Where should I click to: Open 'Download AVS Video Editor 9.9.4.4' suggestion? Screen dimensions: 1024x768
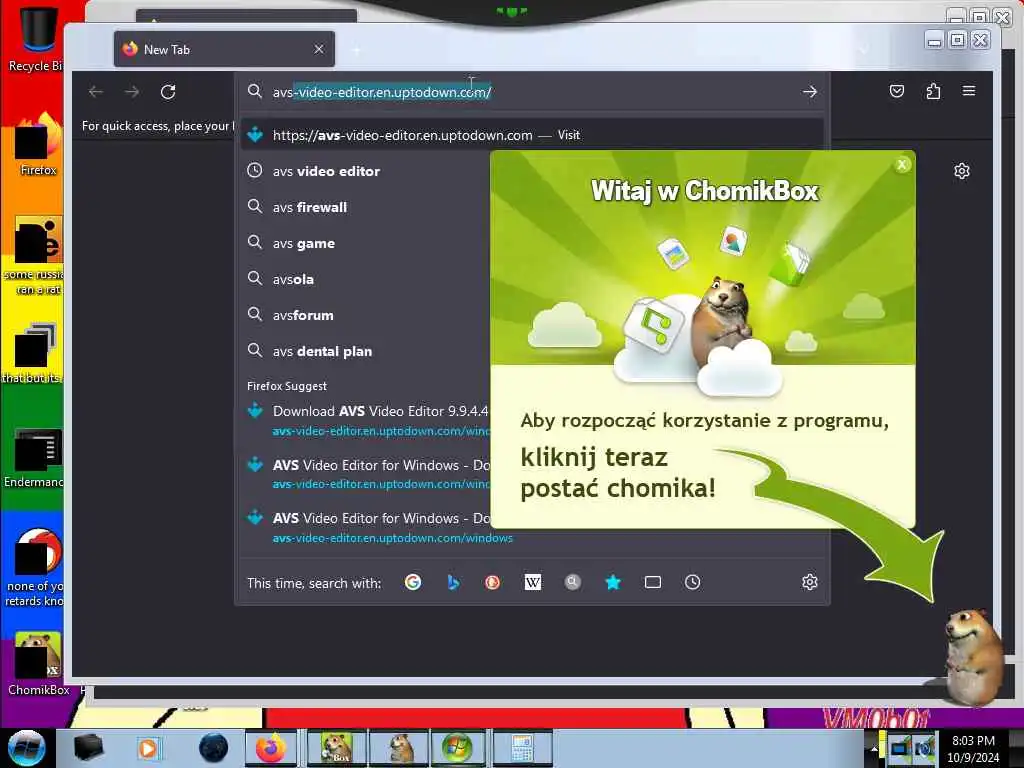(x=366, y=421)
